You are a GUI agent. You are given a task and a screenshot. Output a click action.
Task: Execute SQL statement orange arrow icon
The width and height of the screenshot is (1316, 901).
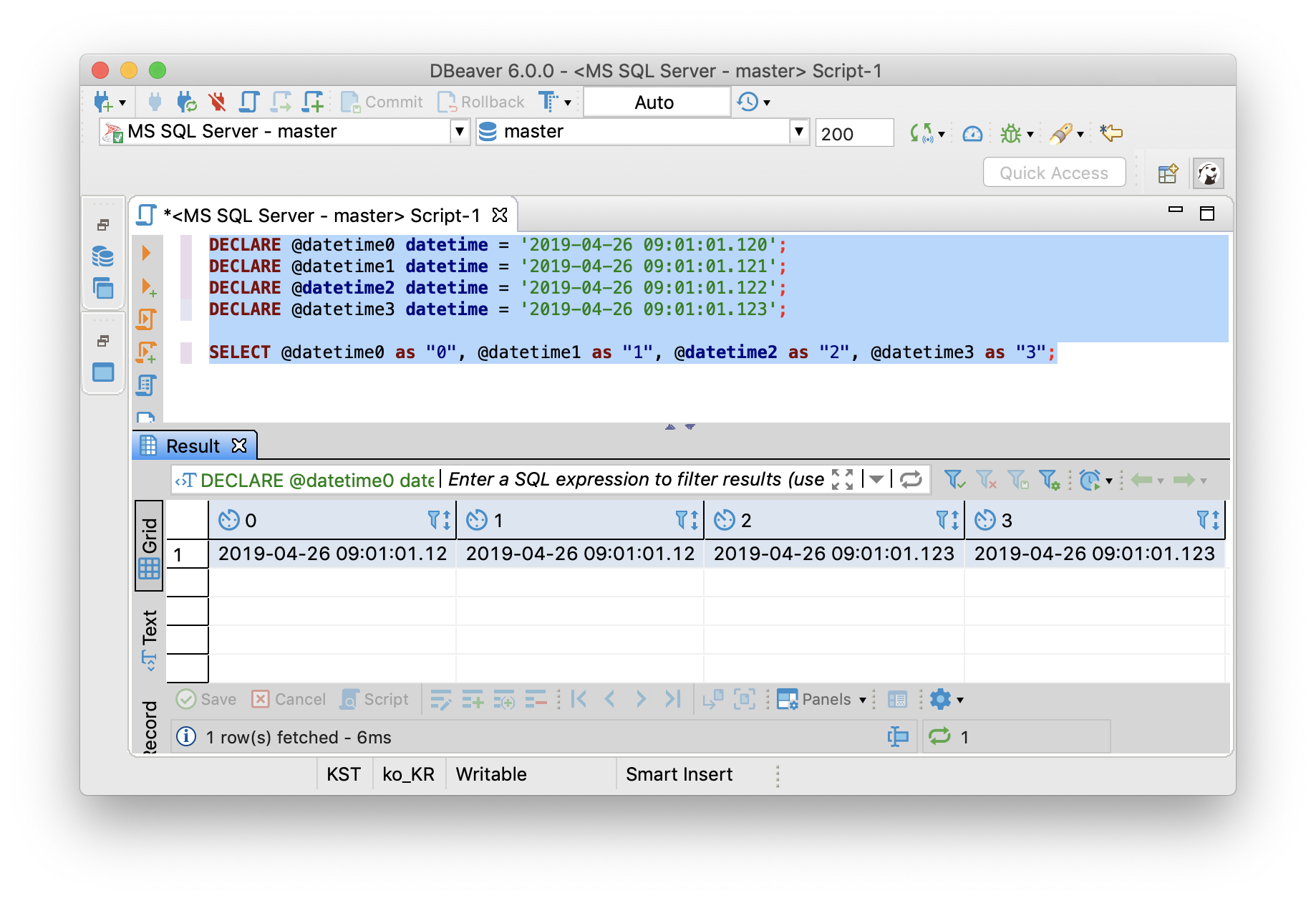tap(146, 252)
